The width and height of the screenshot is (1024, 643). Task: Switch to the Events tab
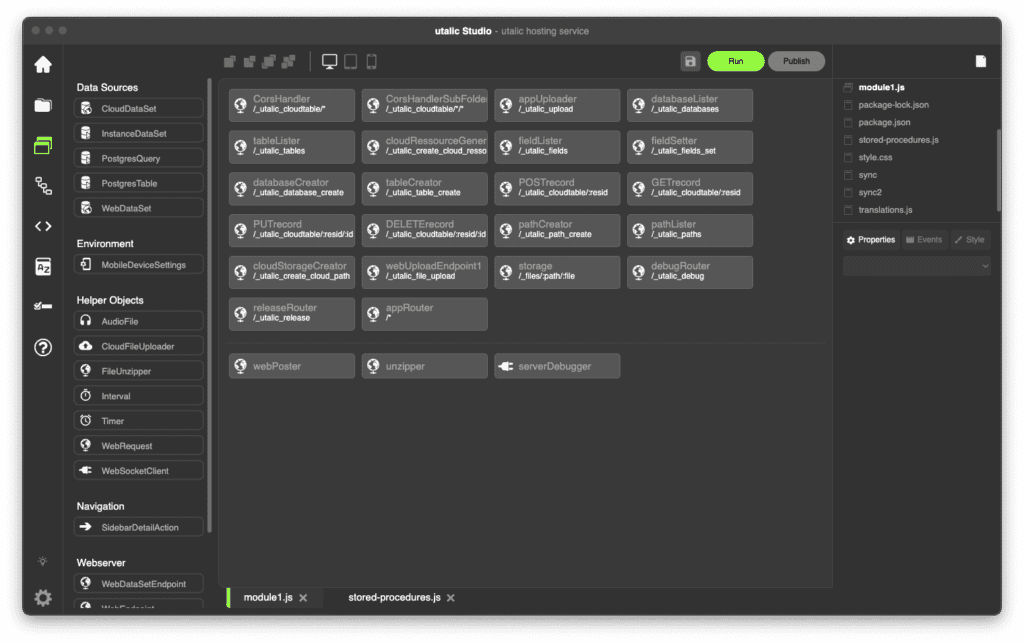pyautogui.click(x=924, y=240)
